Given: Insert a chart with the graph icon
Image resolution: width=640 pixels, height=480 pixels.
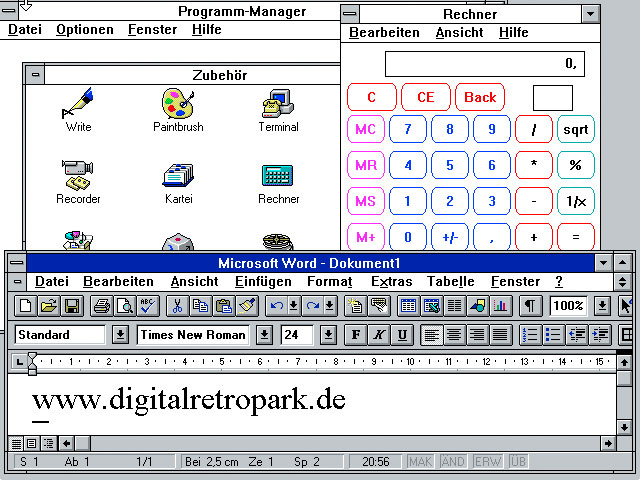Looking at the screenshot, I should pyautogui.click(x=500, y=306).
